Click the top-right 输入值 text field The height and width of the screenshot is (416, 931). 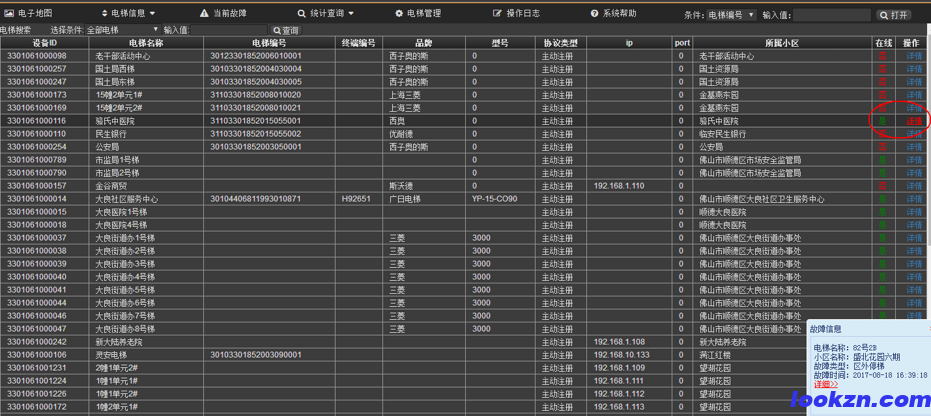point(831,15)
